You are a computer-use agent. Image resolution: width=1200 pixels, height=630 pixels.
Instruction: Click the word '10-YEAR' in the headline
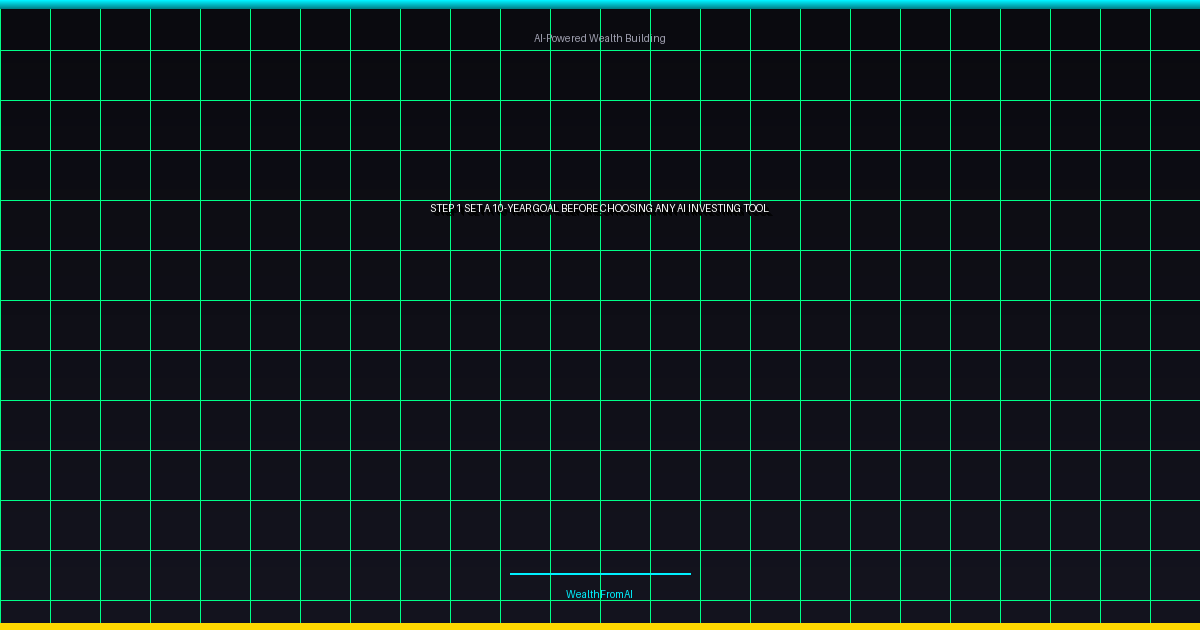pos(512,208)
